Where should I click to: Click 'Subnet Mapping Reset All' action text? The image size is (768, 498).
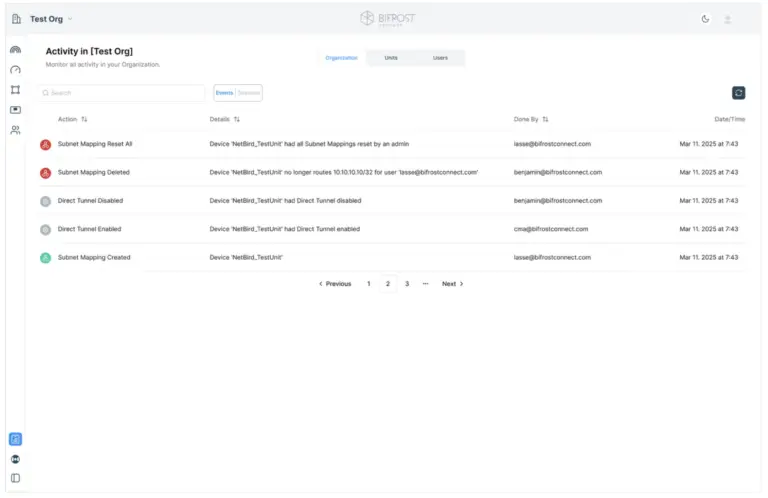tap(95, 144)
